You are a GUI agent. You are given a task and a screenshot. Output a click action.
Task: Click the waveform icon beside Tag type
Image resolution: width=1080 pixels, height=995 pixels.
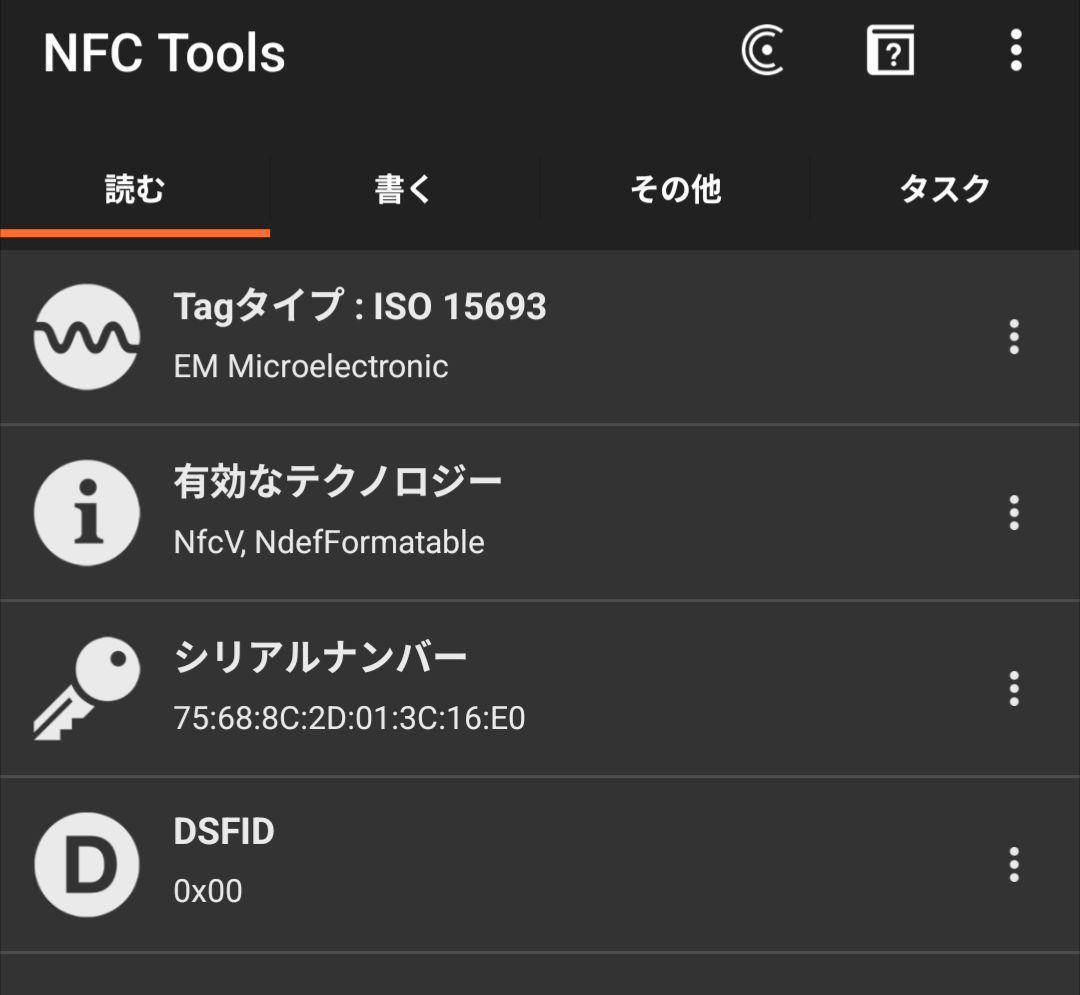pyautogui.click(x=86, y=338)
